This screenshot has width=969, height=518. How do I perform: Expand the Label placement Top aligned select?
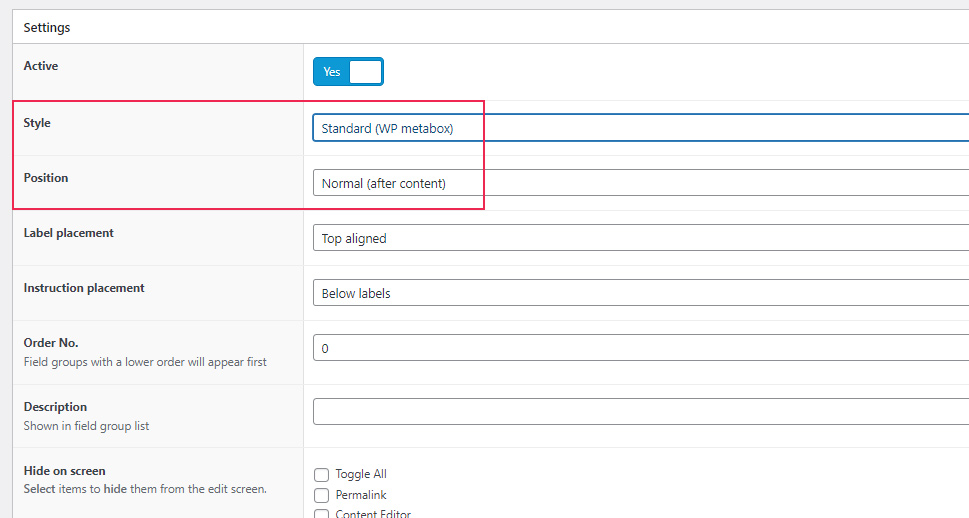tap(641, 238)
